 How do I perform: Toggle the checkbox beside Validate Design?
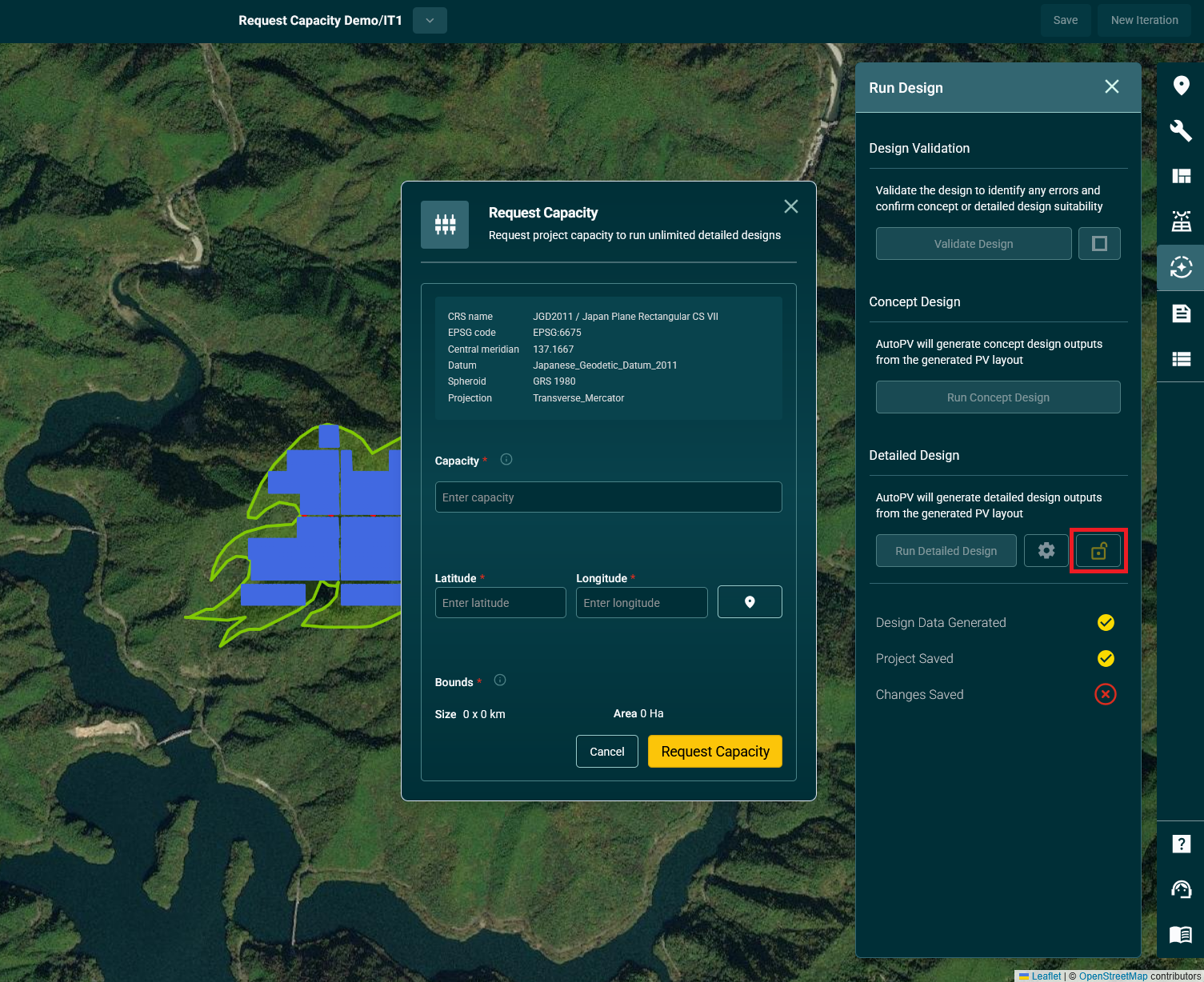(1099, 244)
